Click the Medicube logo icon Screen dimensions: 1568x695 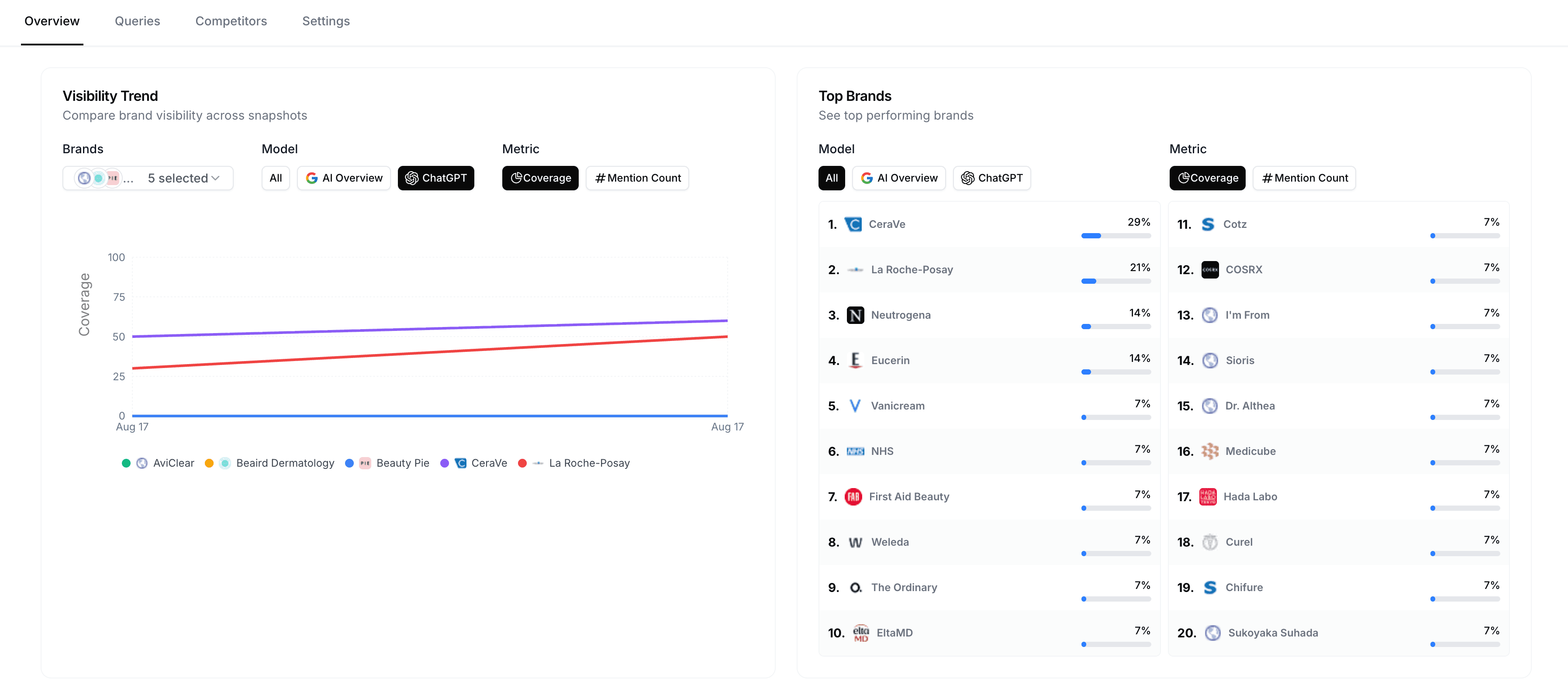(1209, 451)
